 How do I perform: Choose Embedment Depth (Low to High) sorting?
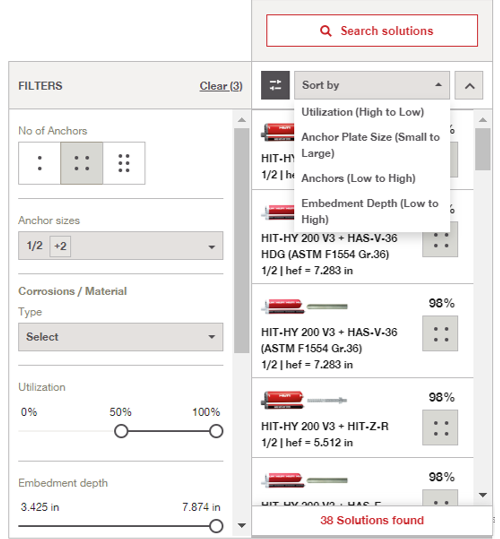pos(370,211)
